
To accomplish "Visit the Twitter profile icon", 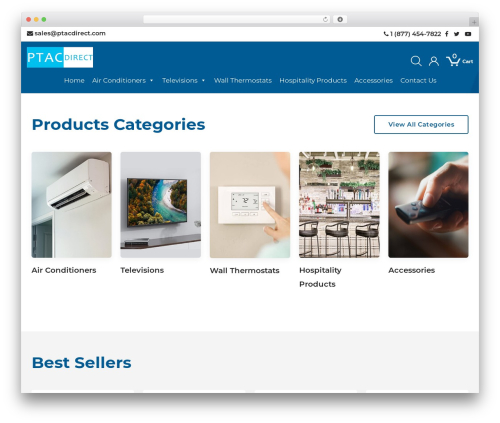I will pos(457,34).
